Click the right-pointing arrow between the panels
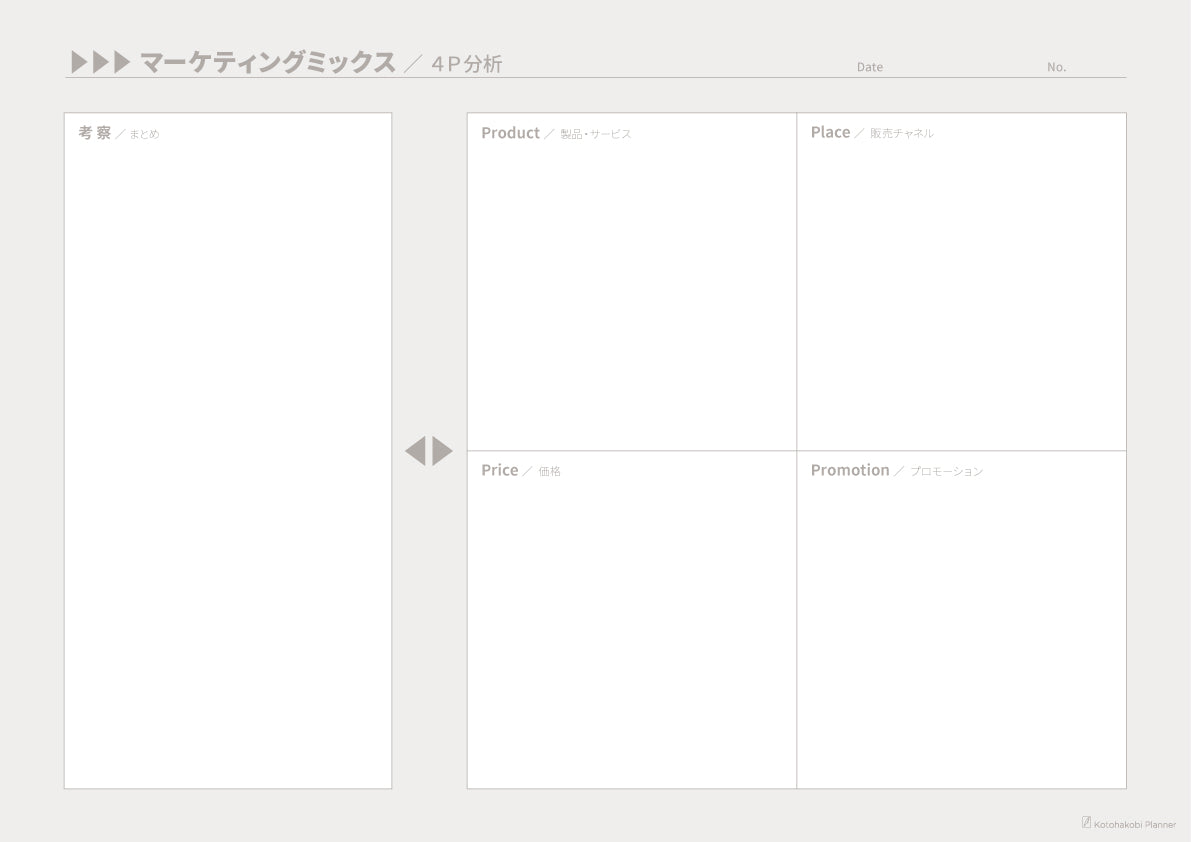This screenshot has width=1191, height=842. [443, 451]
